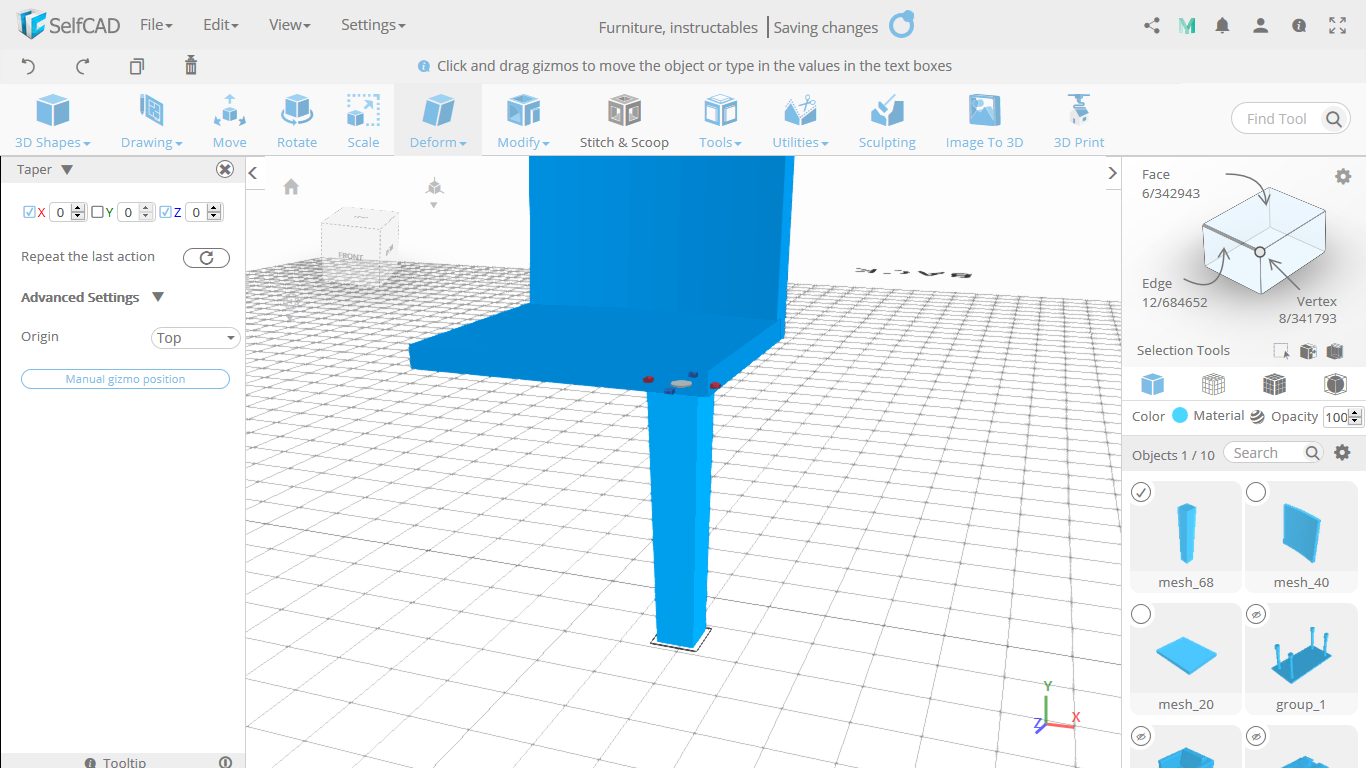This screenshot has width=1366, height=768.
Task: Click the Redo arrow icon
Action: pos(83,66)
